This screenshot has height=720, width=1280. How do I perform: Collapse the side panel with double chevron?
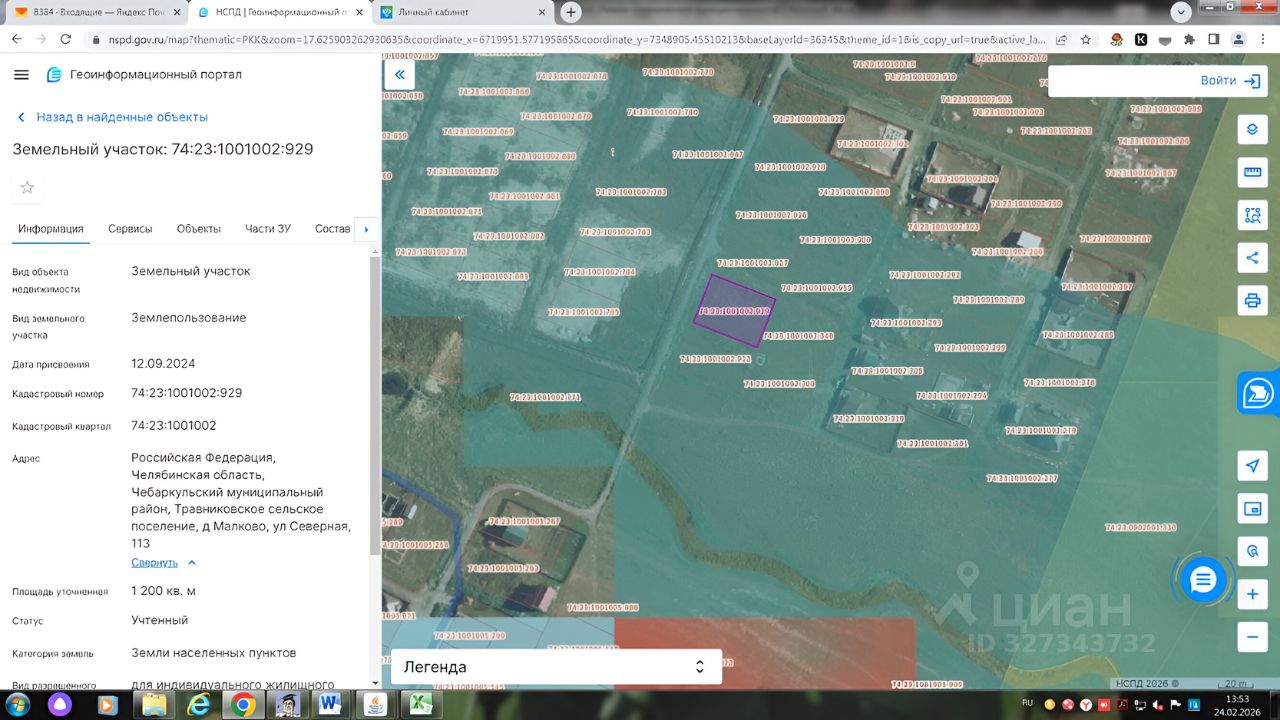click(400, 74)
